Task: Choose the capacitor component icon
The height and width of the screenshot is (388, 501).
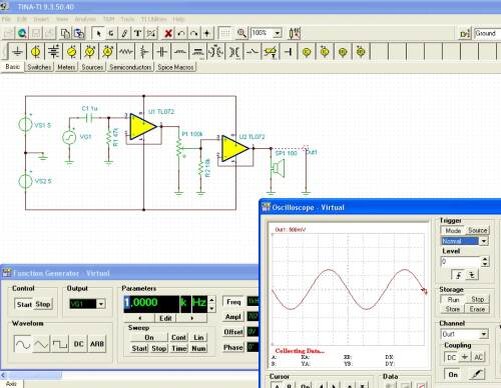Action: [x=162, y=52]
